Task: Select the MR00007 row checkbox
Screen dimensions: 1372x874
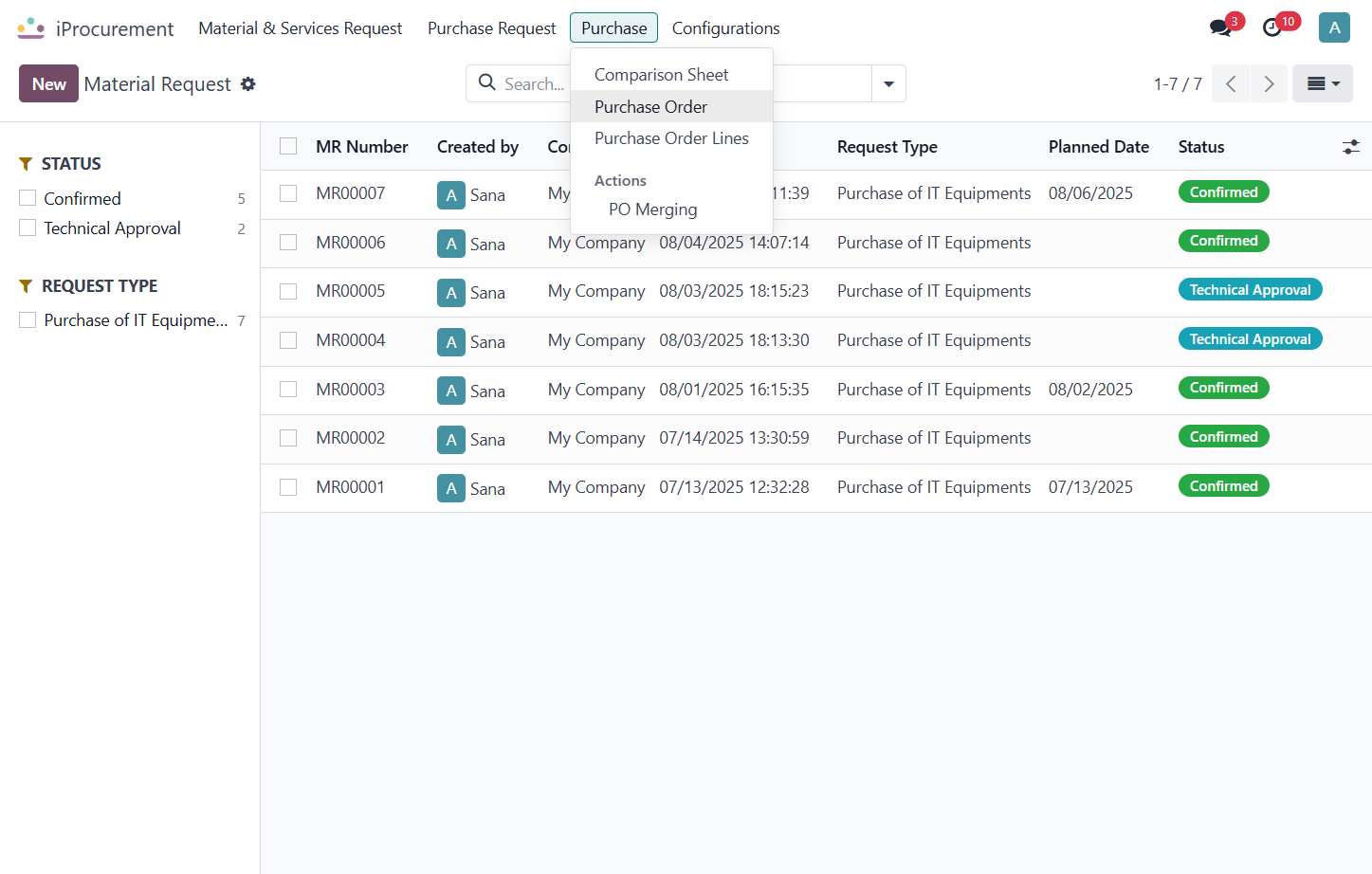Action: 288,193
